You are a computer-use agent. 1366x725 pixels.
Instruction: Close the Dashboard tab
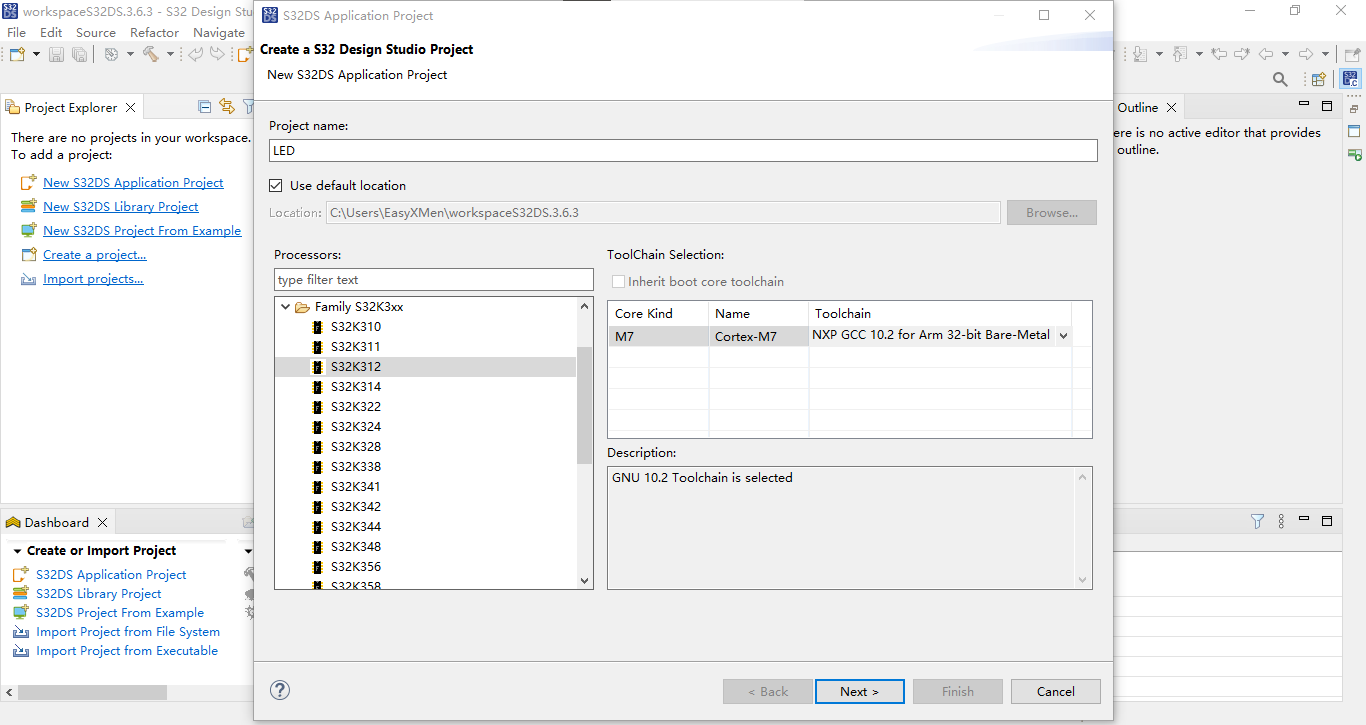tap(102, 522)
